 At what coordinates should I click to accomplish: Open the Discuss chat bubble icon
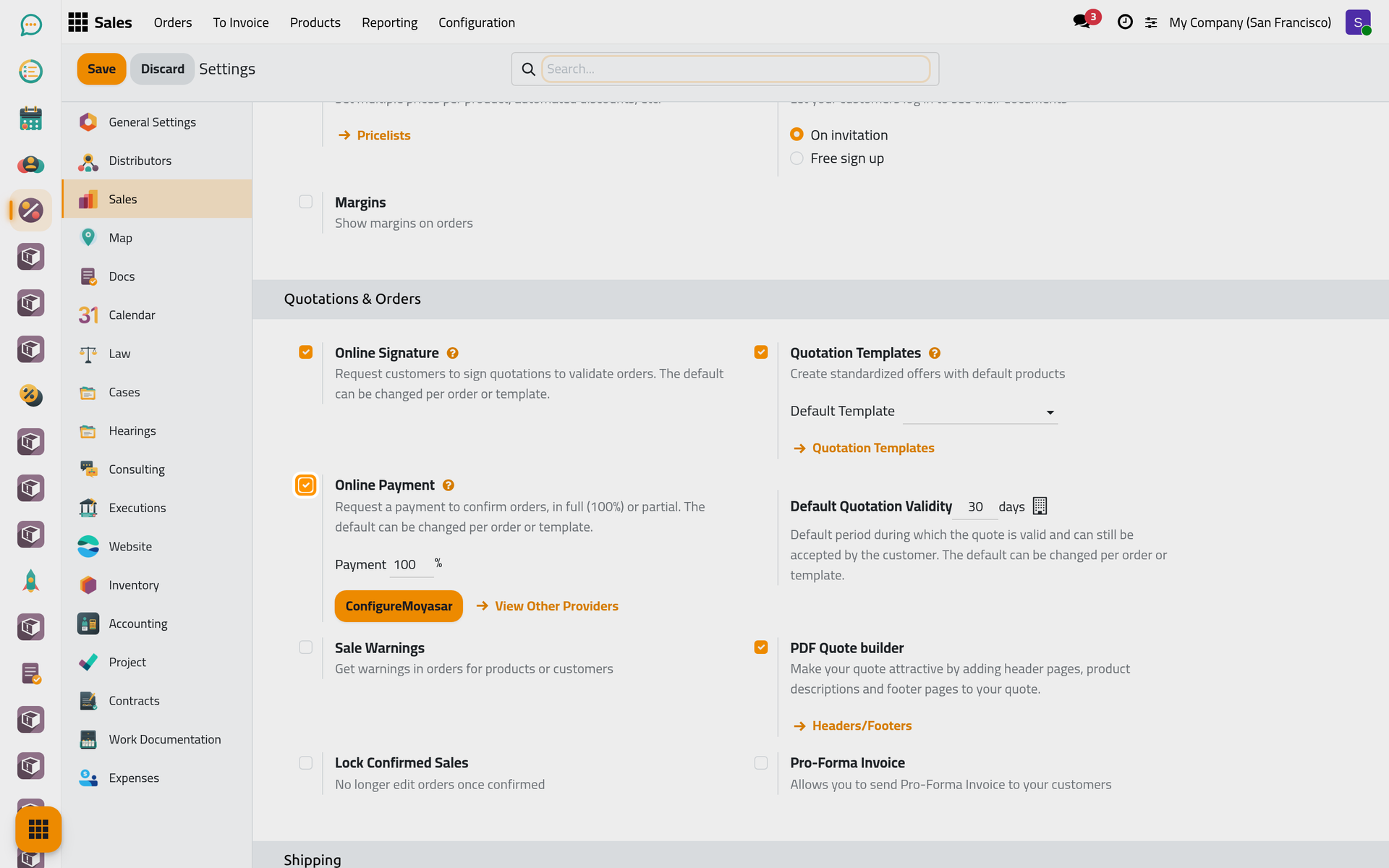click(x=30, y=25)
